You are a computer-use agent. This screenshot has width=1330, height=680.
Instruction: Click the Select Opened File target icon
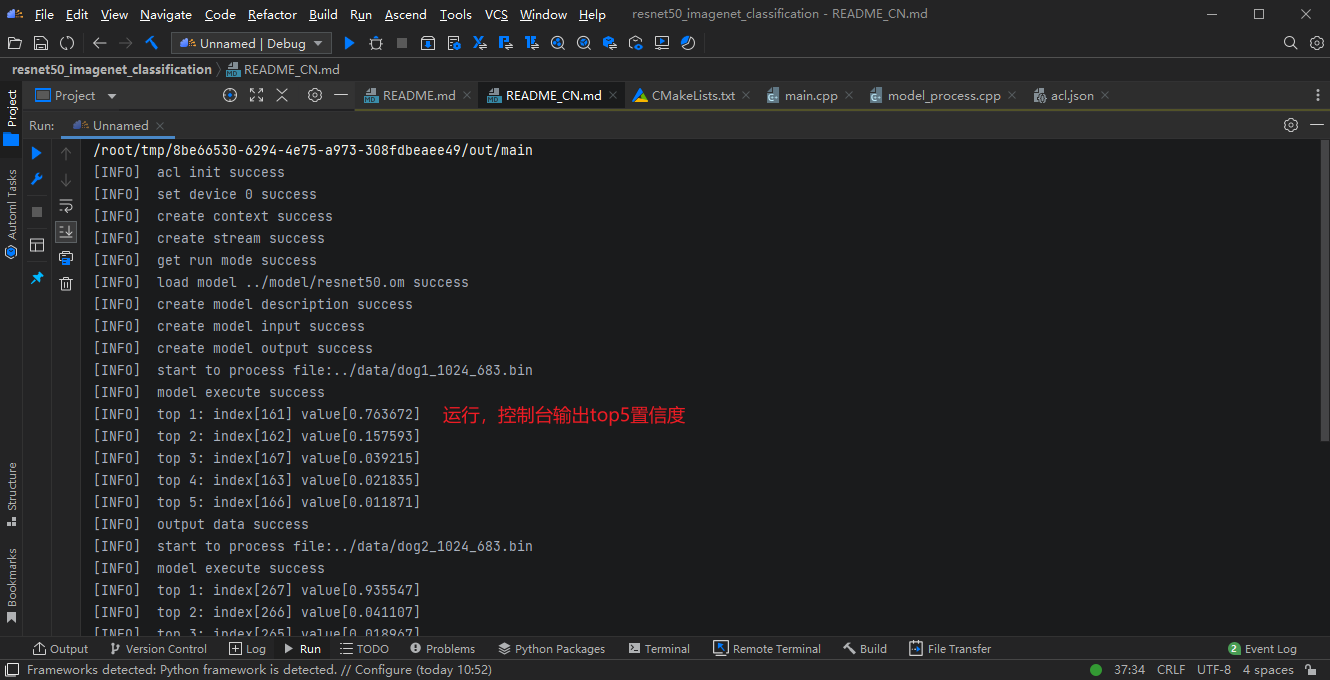pyautogui.click(x=230, y=95)
